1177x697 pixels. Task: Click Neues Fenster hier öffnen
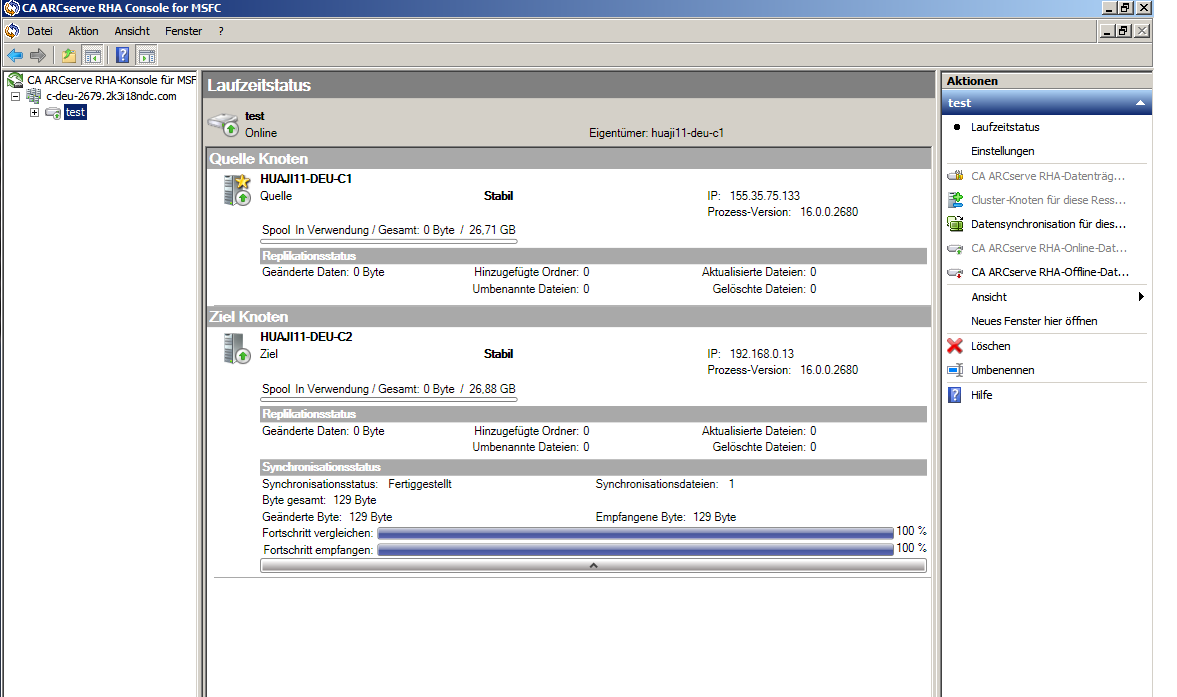pyautogui.click(x=1034, y=321)
